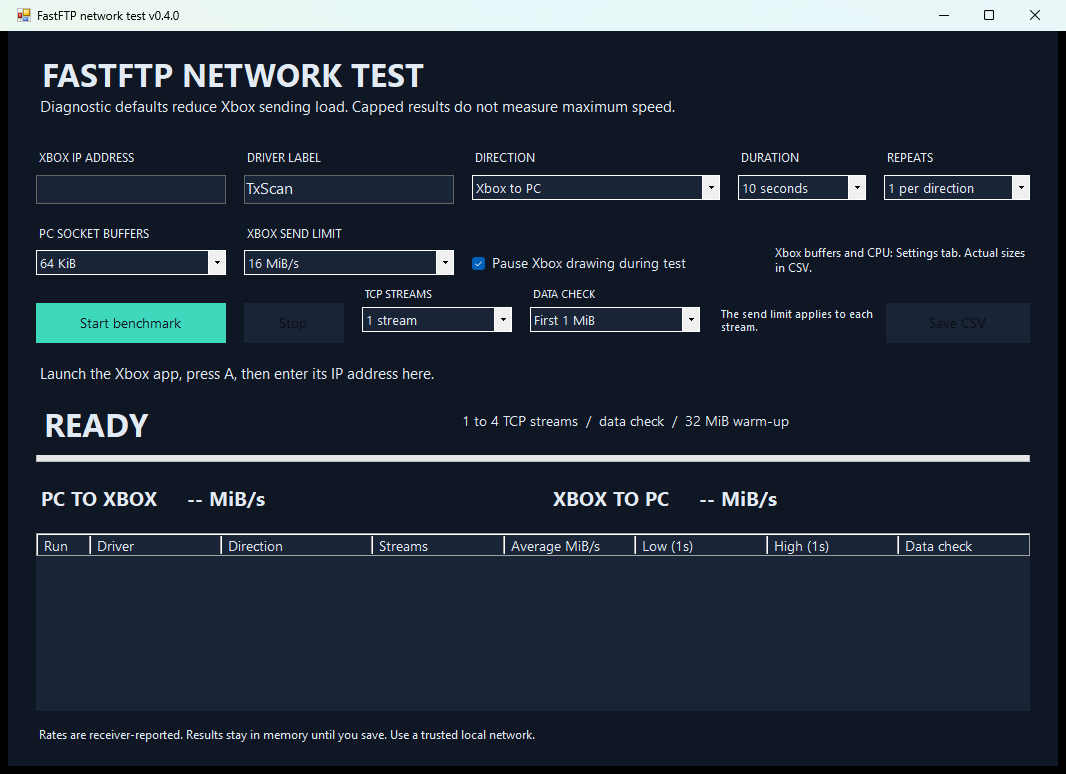1066x774 pixels.
Task: Open the PC Socket Buffers 64 KiB dropdown
Action: tap(131, 263)
